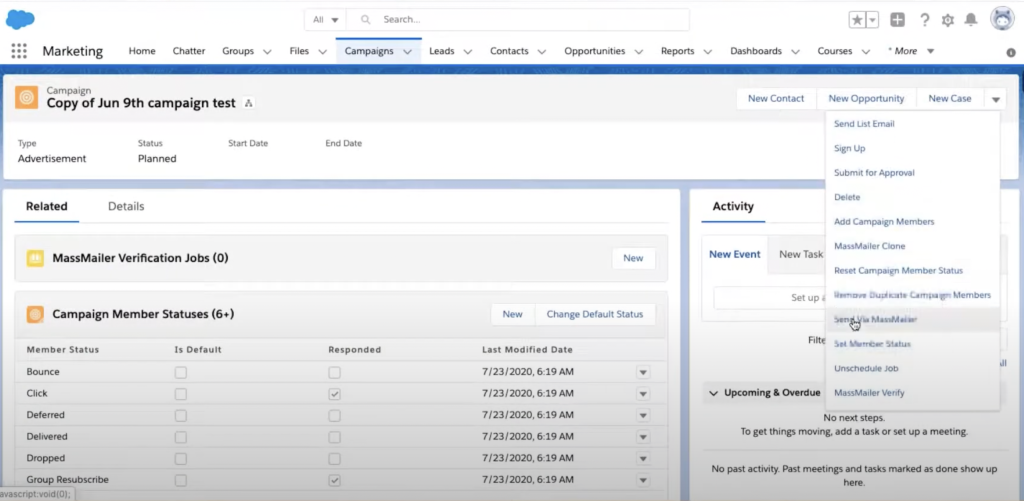
Task: Toggle Responded checkbox for Group Resubscribe
Action: coord(334,480)
